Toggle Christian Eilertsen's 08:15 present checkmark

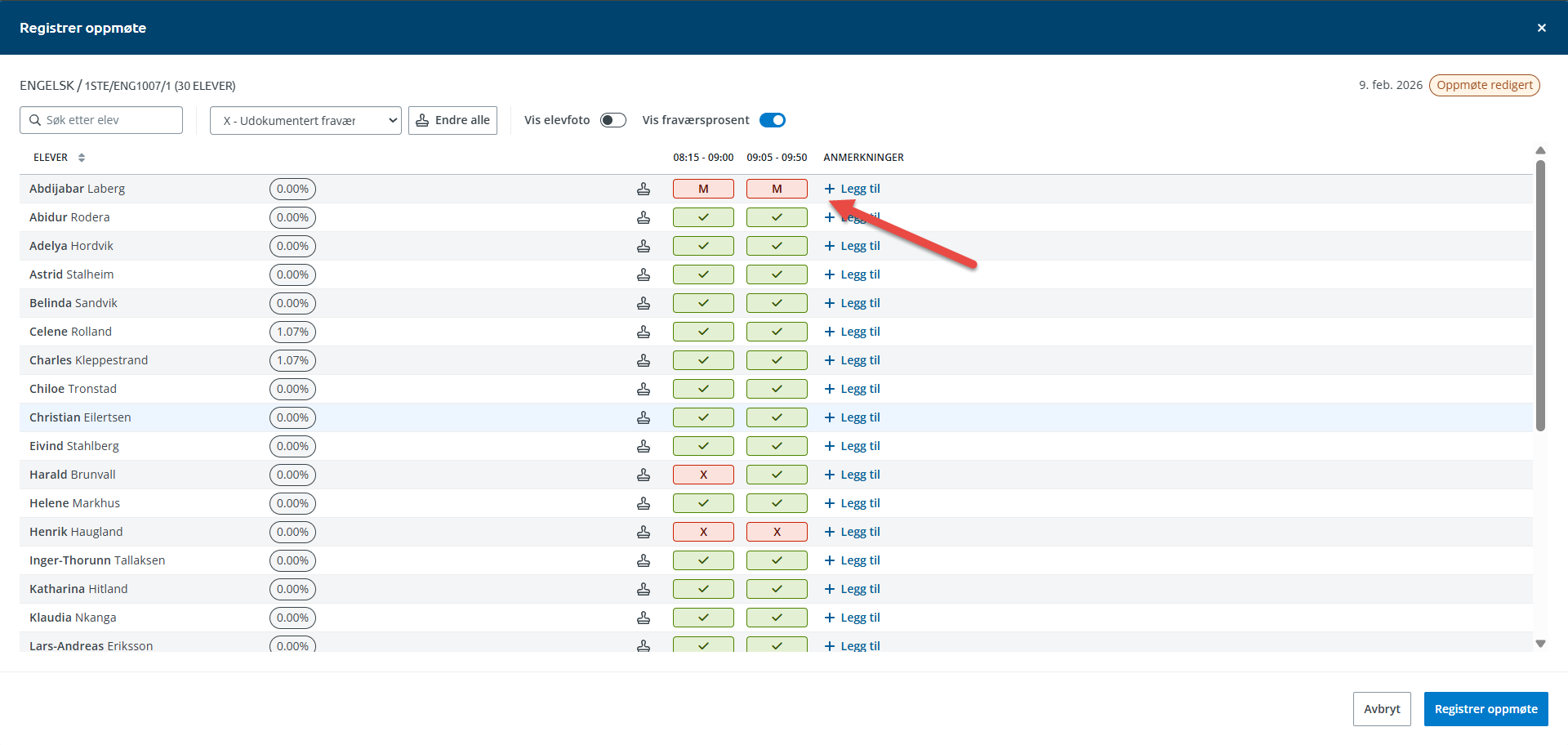703,417
